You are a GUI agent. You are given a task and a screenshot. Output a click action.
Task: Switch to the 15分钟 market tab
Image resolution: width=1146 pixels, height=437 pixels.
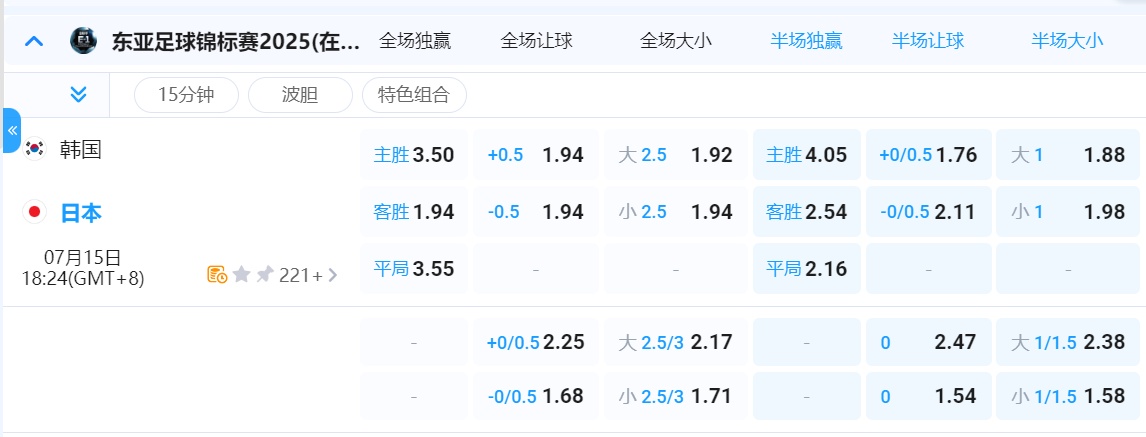pyautogui.click(x=186, y=95)
